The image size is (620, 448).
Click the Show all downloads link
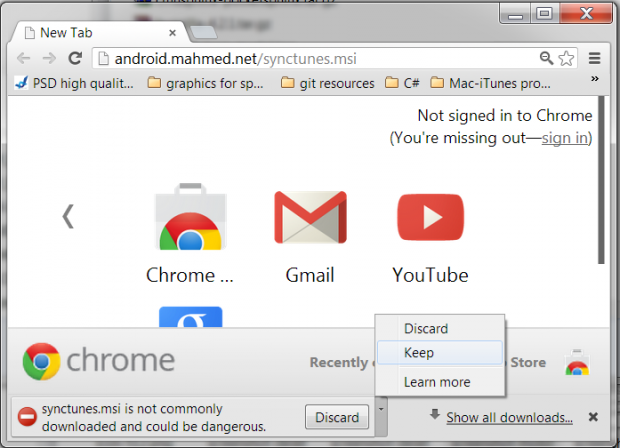click(509, 418)
